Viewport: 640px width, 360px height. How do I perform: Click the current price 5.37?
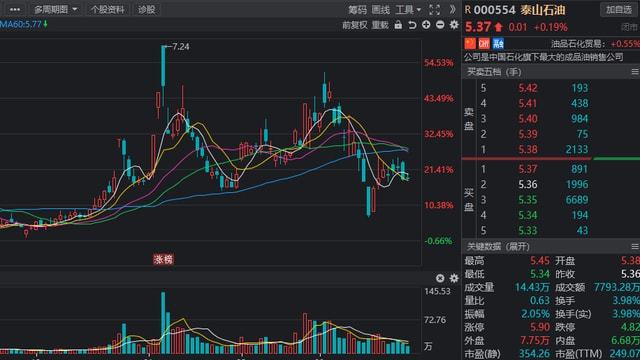coord(478,27)
